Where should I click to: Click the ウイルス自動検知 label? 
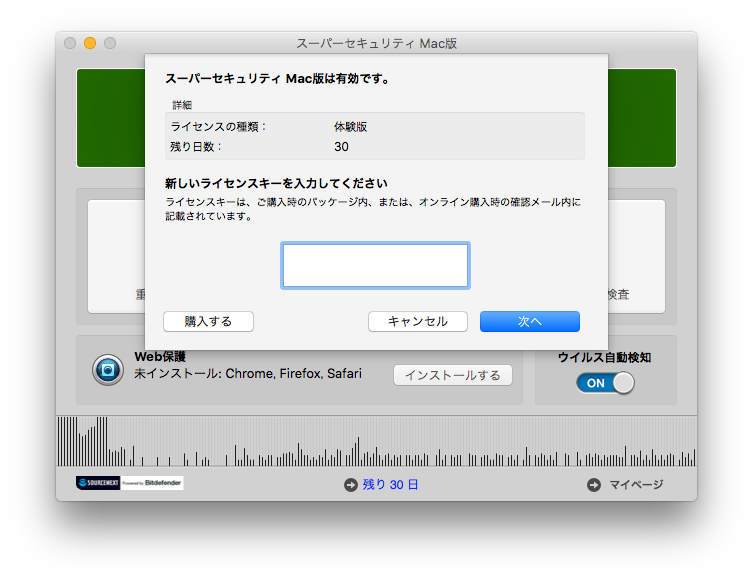tap(605, 357)
